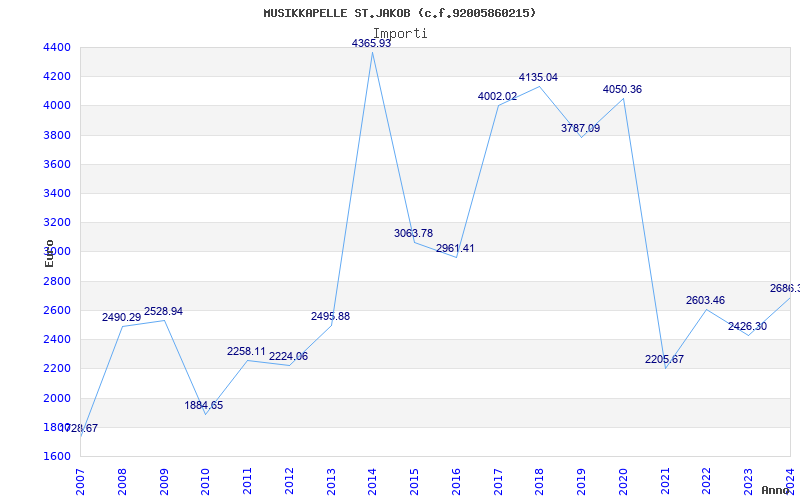The width and height of the screenshot is (800, 500).
Task: Click the x-axis year 2019
Action: pyautogui.click(x=582, y=482)
